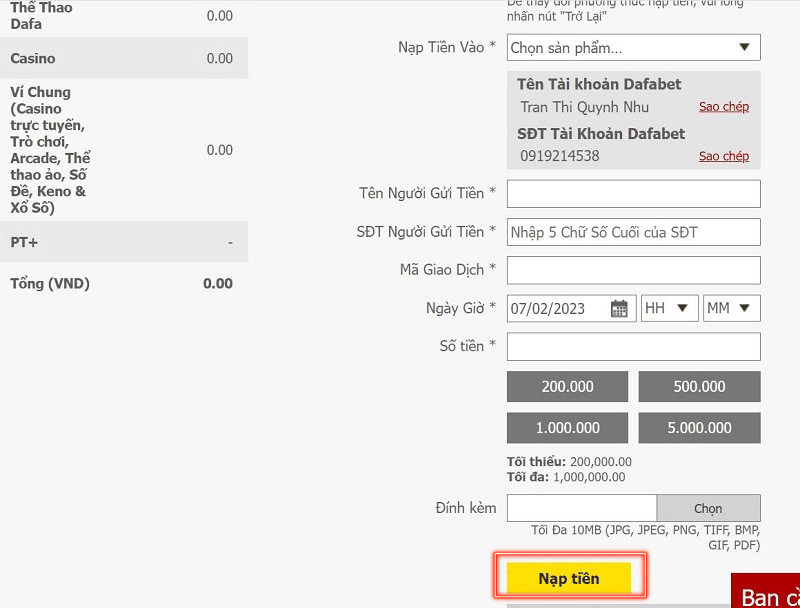This screenshot has height=608, width=800.
Task: Select the PT+ balance row
Action: coord(124,242)
